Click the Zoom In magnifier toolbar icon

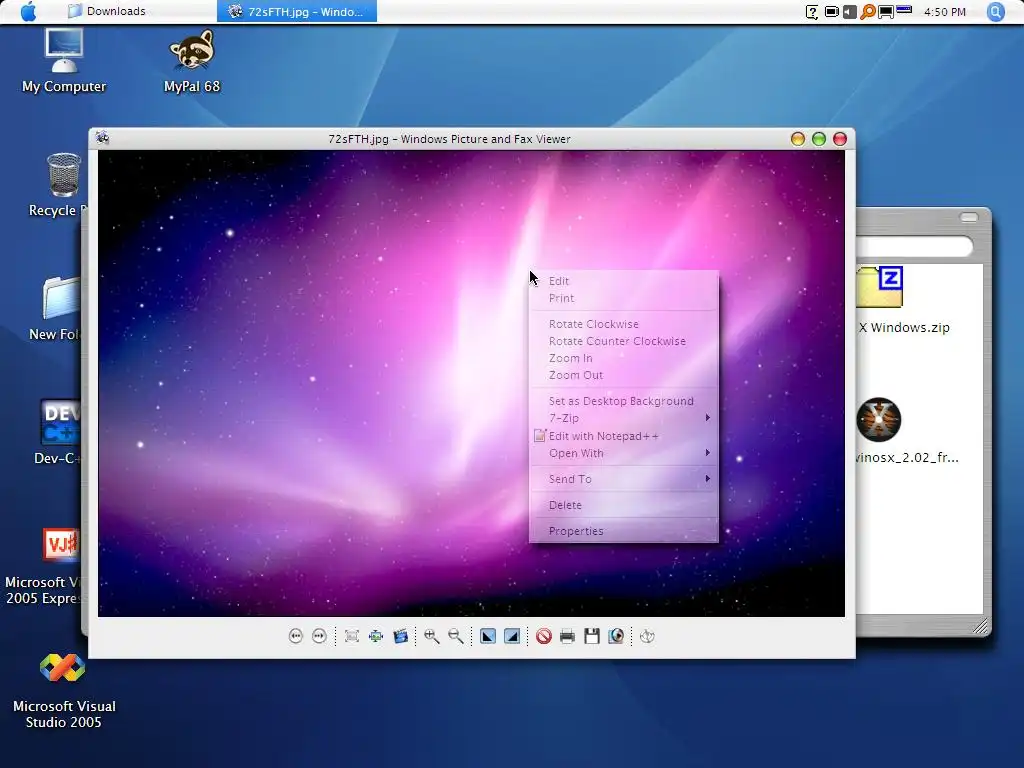pyautogui.click(x=432, y=636)
